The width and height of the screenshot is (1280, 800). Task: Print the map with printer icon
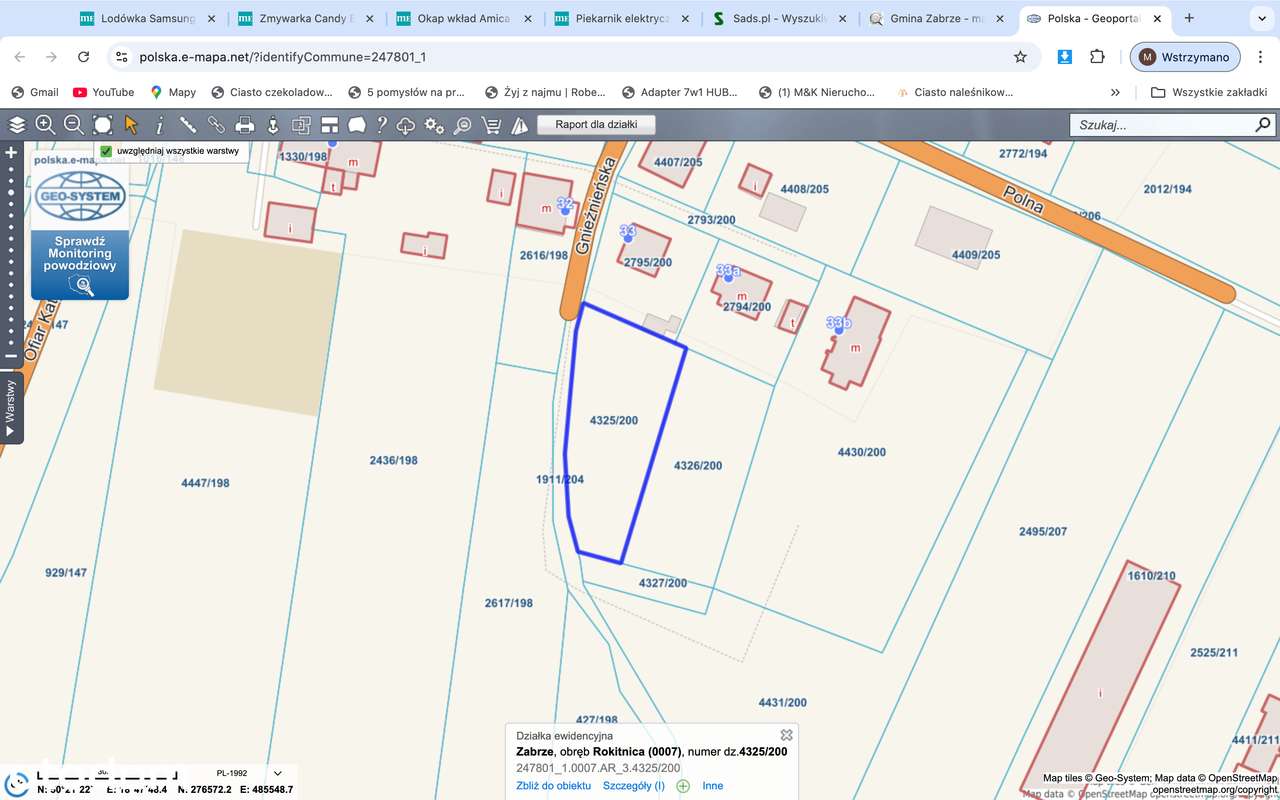coord(244,125)
